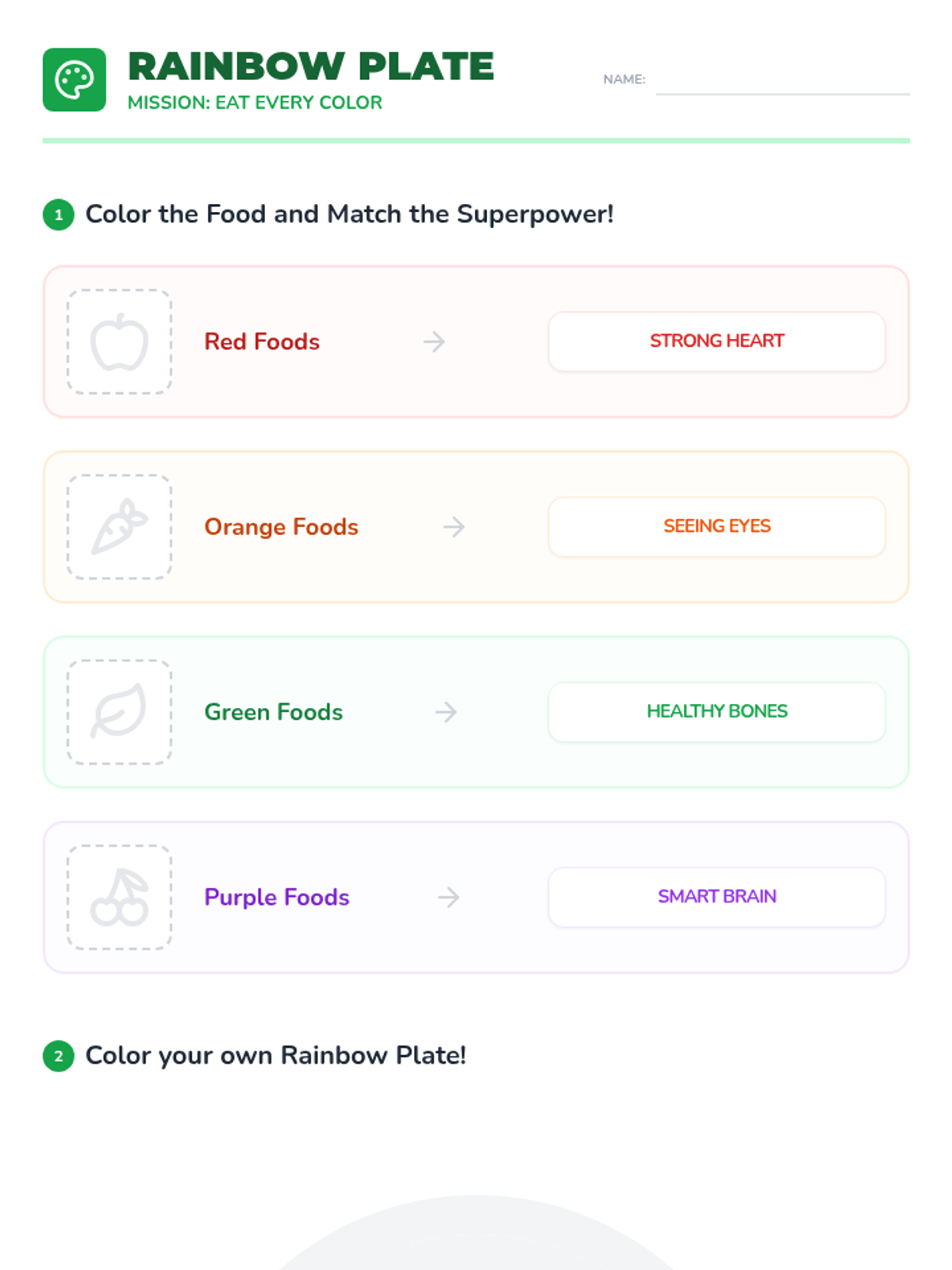
Task: Click the arrow after Purple Foods
Action: [449, 897]
